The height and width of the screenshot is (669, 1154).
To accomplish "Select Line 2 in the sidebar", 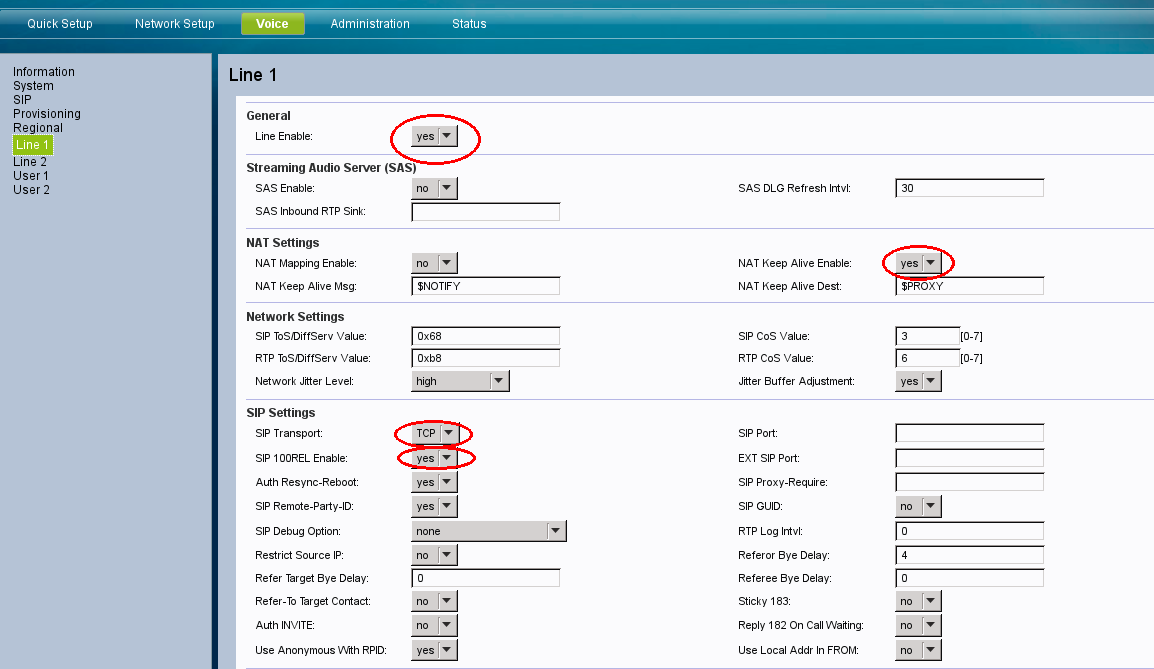I will [x=30, y=162].
